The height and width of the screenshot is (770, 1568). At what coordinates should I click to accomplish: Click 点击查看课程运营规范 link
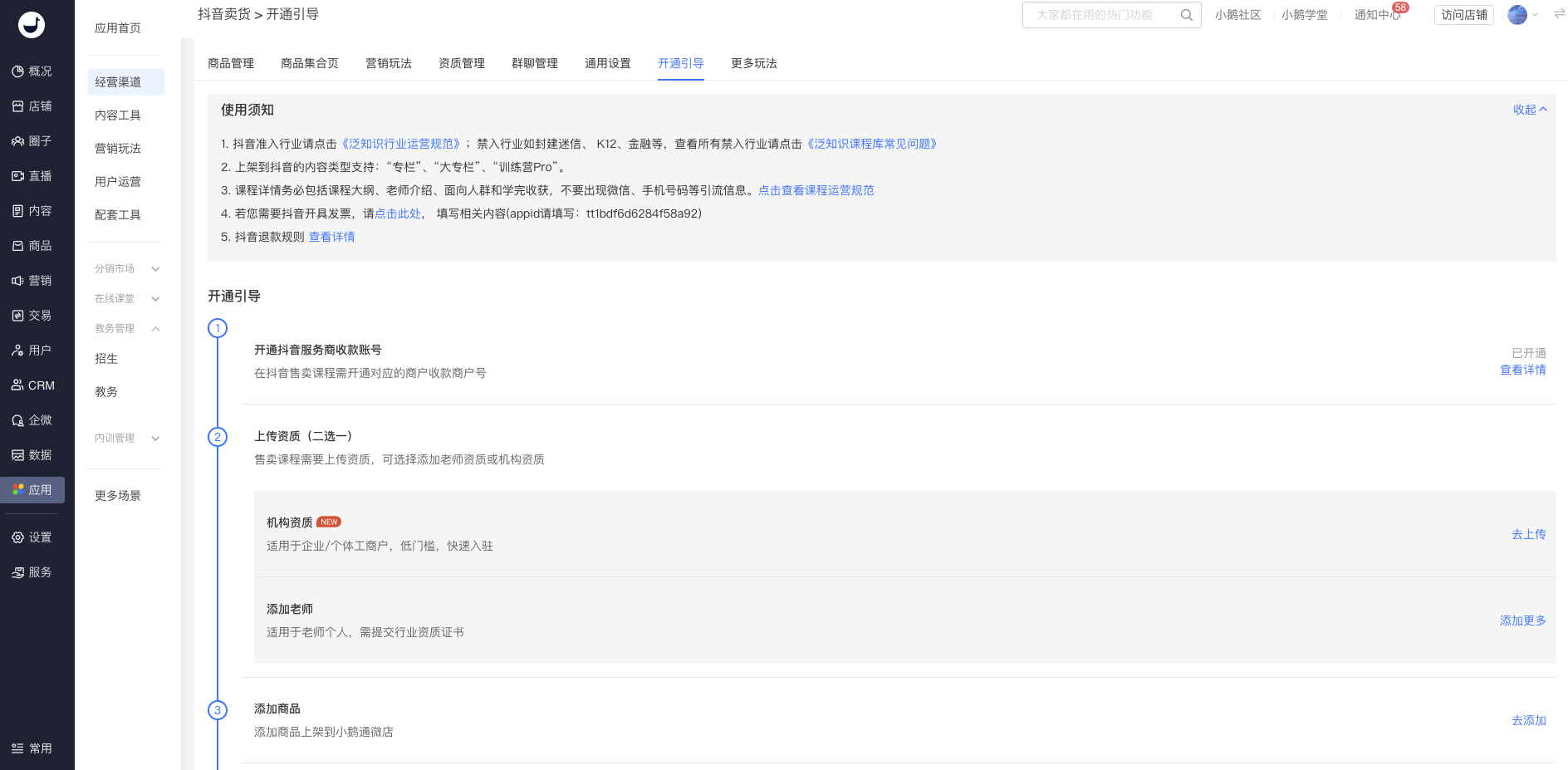tap(816, 190)
